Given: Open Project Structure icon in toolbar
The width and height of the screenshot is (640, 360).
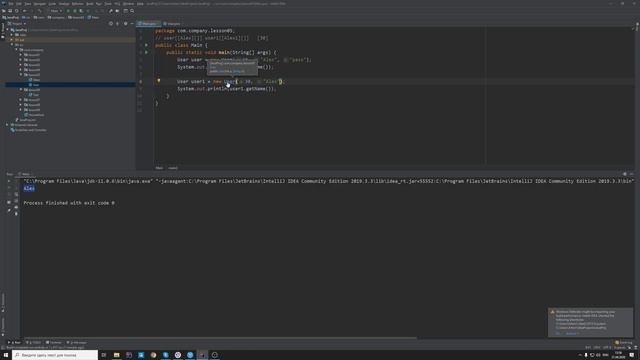Looking at the screenshot, I should coord(117,11).
